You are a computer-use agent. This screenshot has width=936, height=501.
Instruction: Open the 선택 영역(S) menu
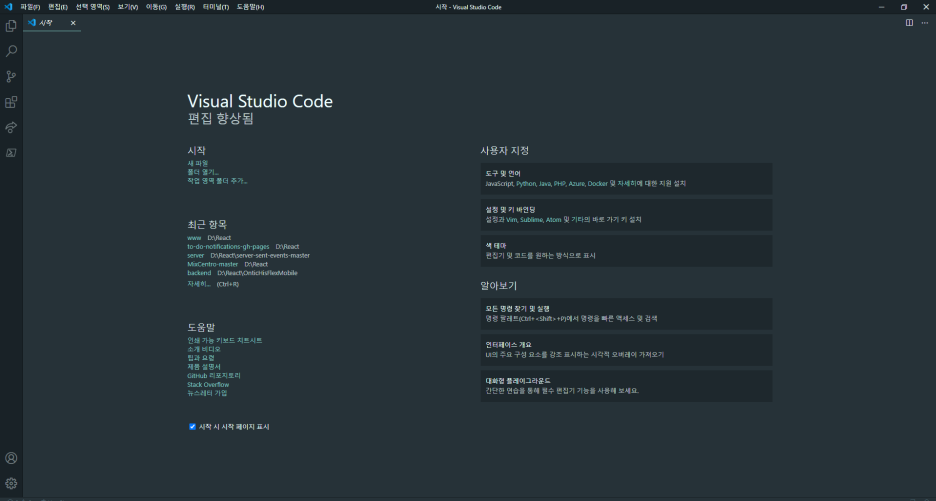point(93,7)
